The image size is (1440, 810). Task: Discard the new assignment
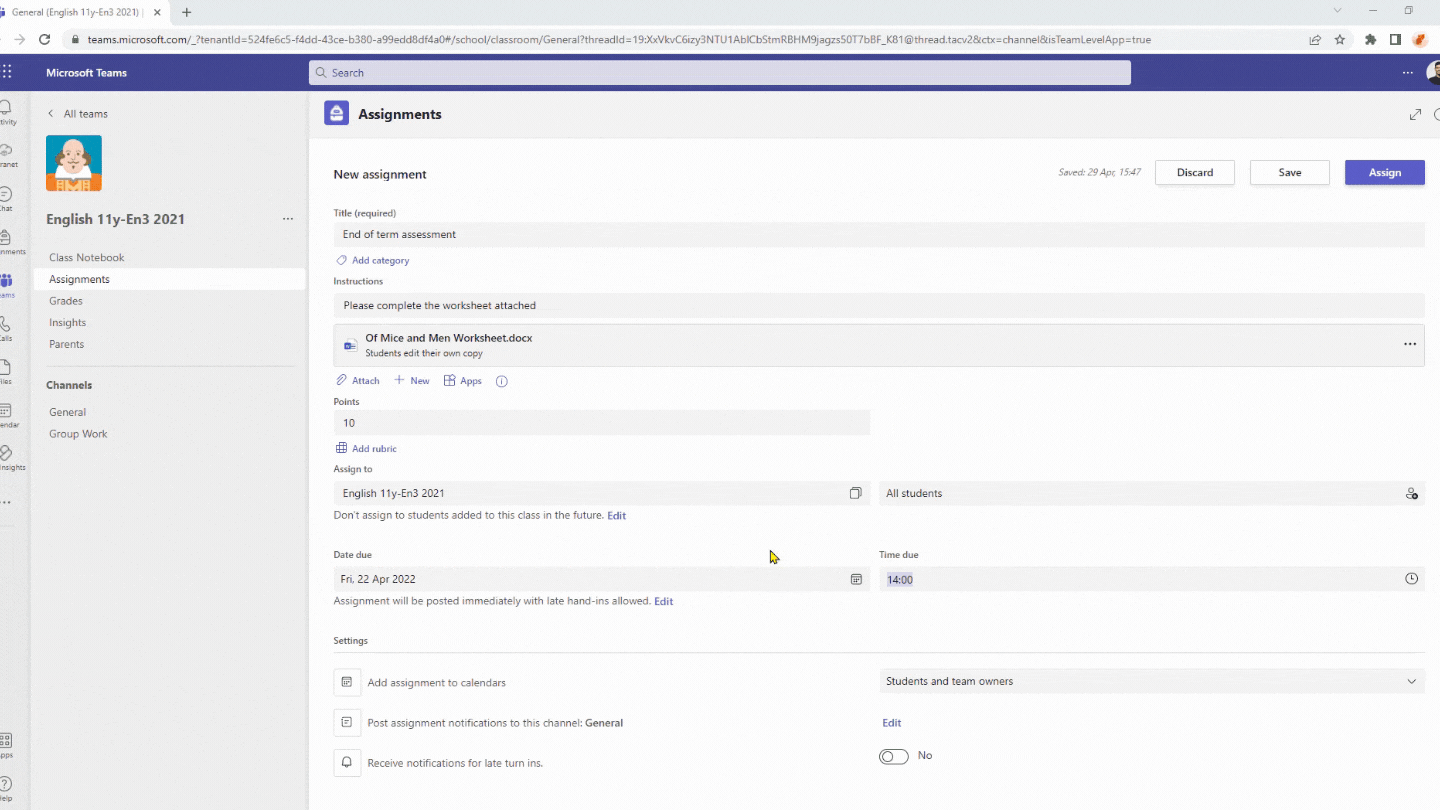[x=1195, y=172]
